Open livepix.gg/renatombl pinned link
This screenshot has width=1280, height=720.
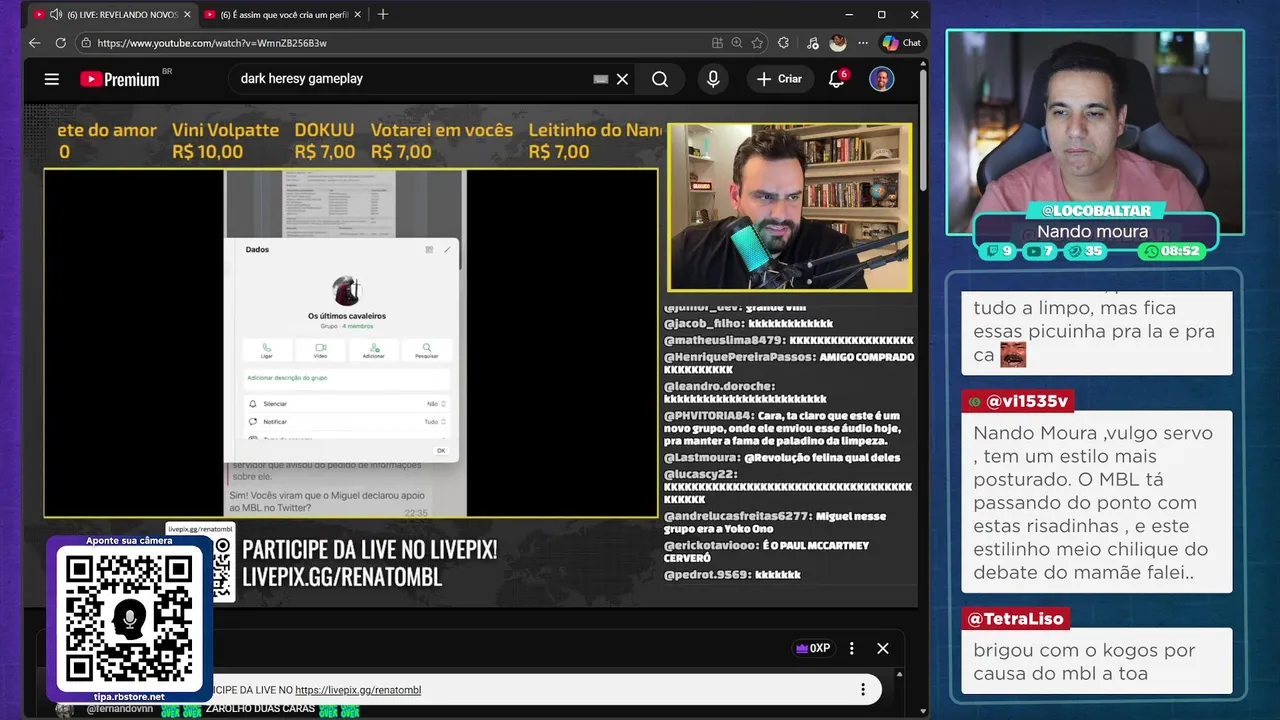(358, 690)
